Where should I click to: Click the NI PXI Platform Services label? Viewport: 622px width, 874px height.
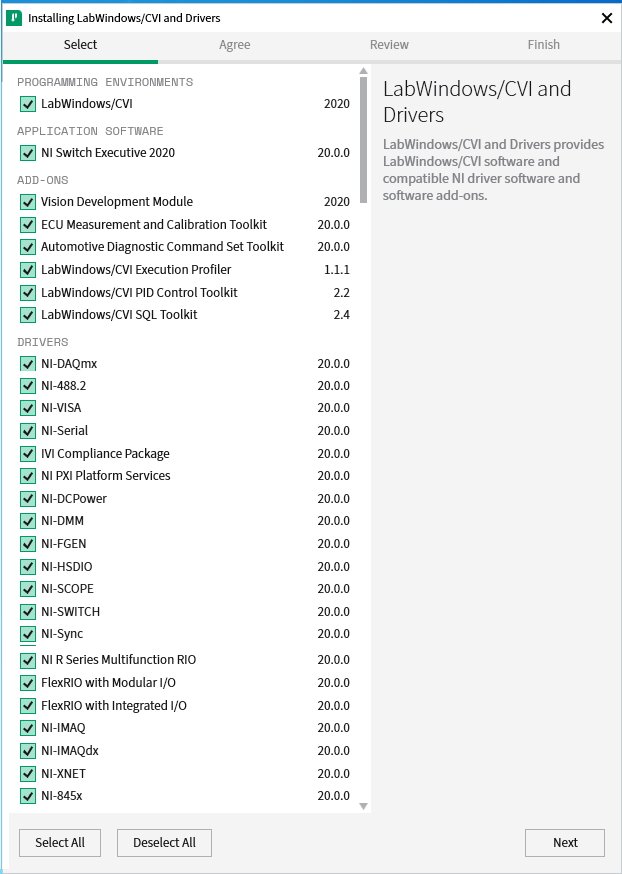pyautogui.click(x=106, y=476)
